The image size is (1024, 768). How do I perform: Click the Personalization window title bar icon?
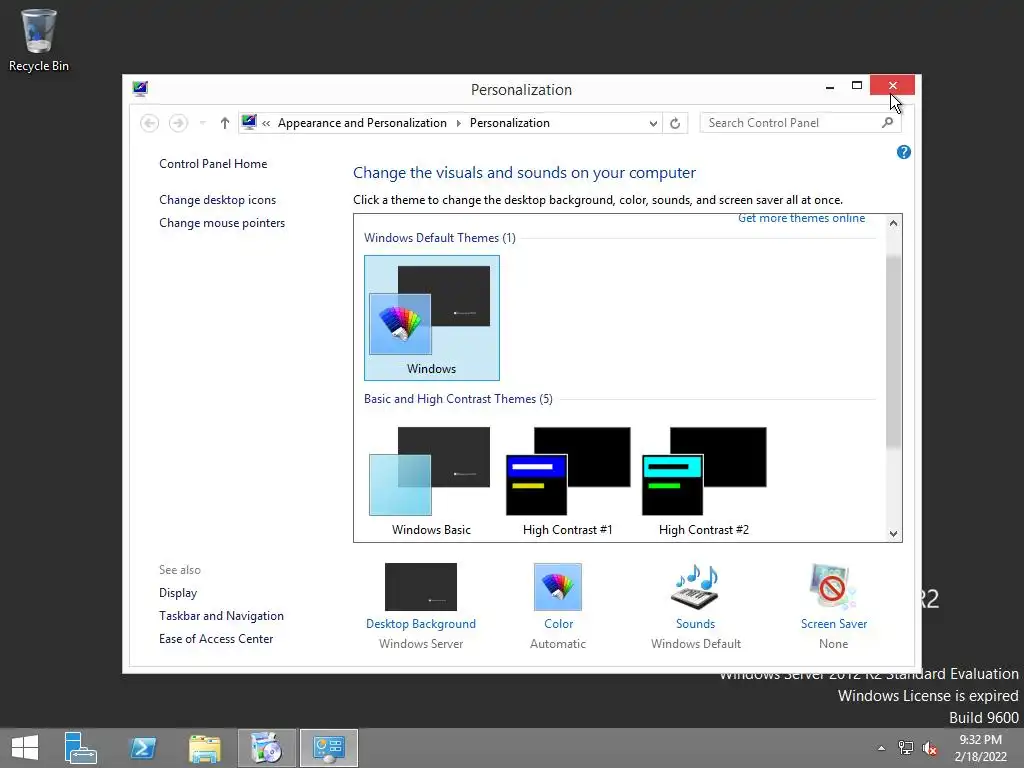[x=140, y=89]
